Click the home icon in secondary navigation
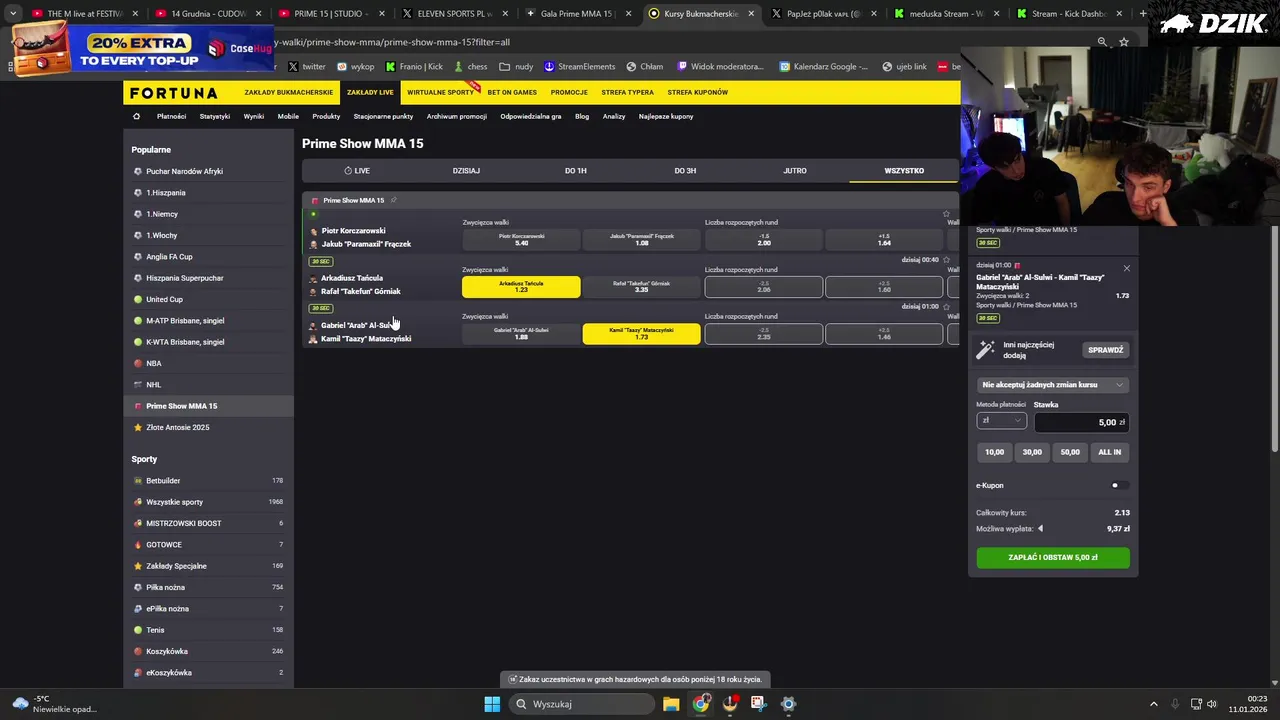 [x=136, y=116]
